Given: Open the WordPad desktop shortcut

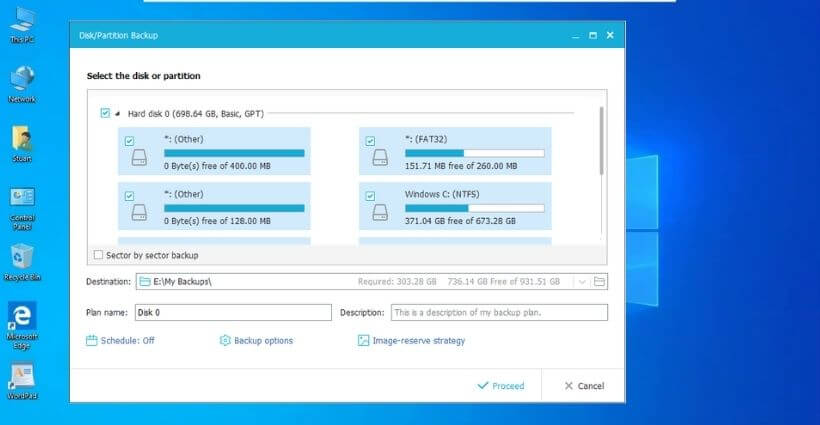Looking at the screenshot, I should 22,377.
